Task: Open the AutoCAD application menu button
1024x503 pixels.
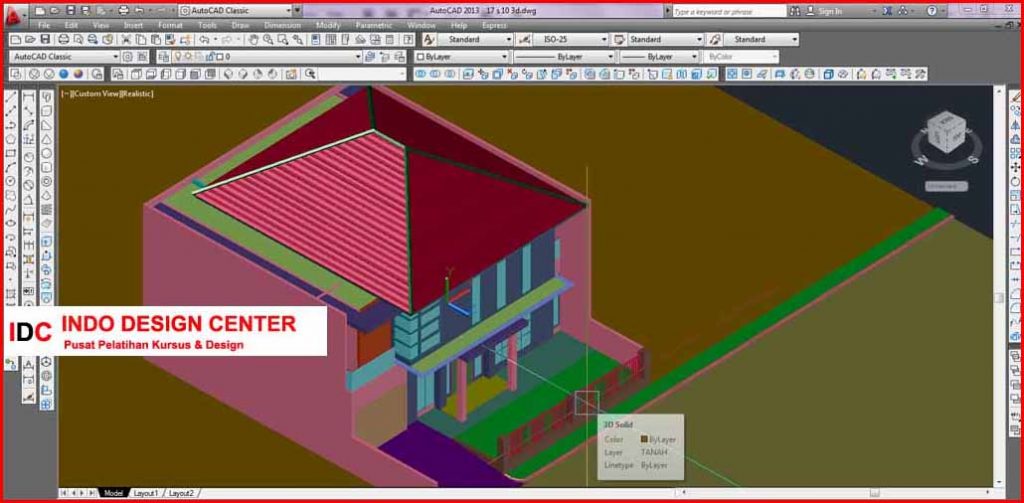Action: click(x=14, y=16)
